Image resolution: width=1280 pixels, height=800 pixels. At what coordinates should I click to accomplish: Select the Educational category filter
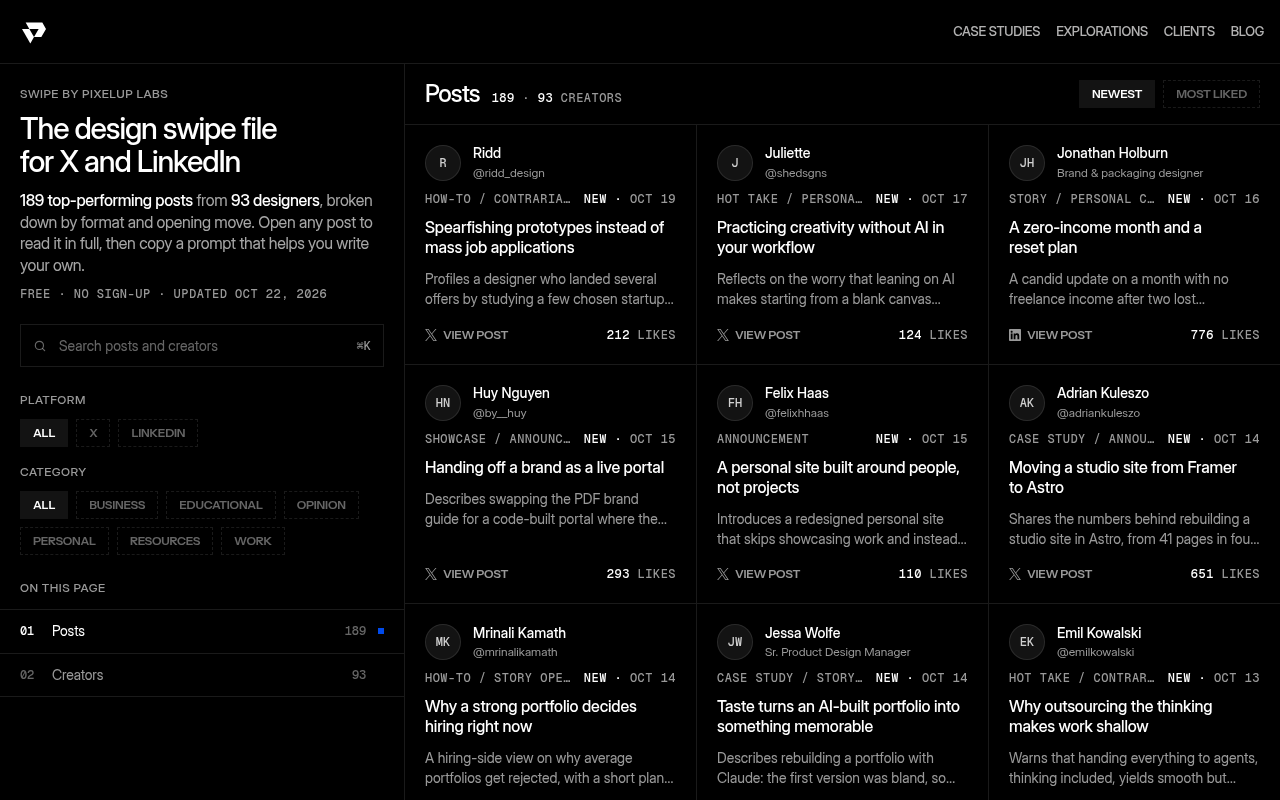221,505
